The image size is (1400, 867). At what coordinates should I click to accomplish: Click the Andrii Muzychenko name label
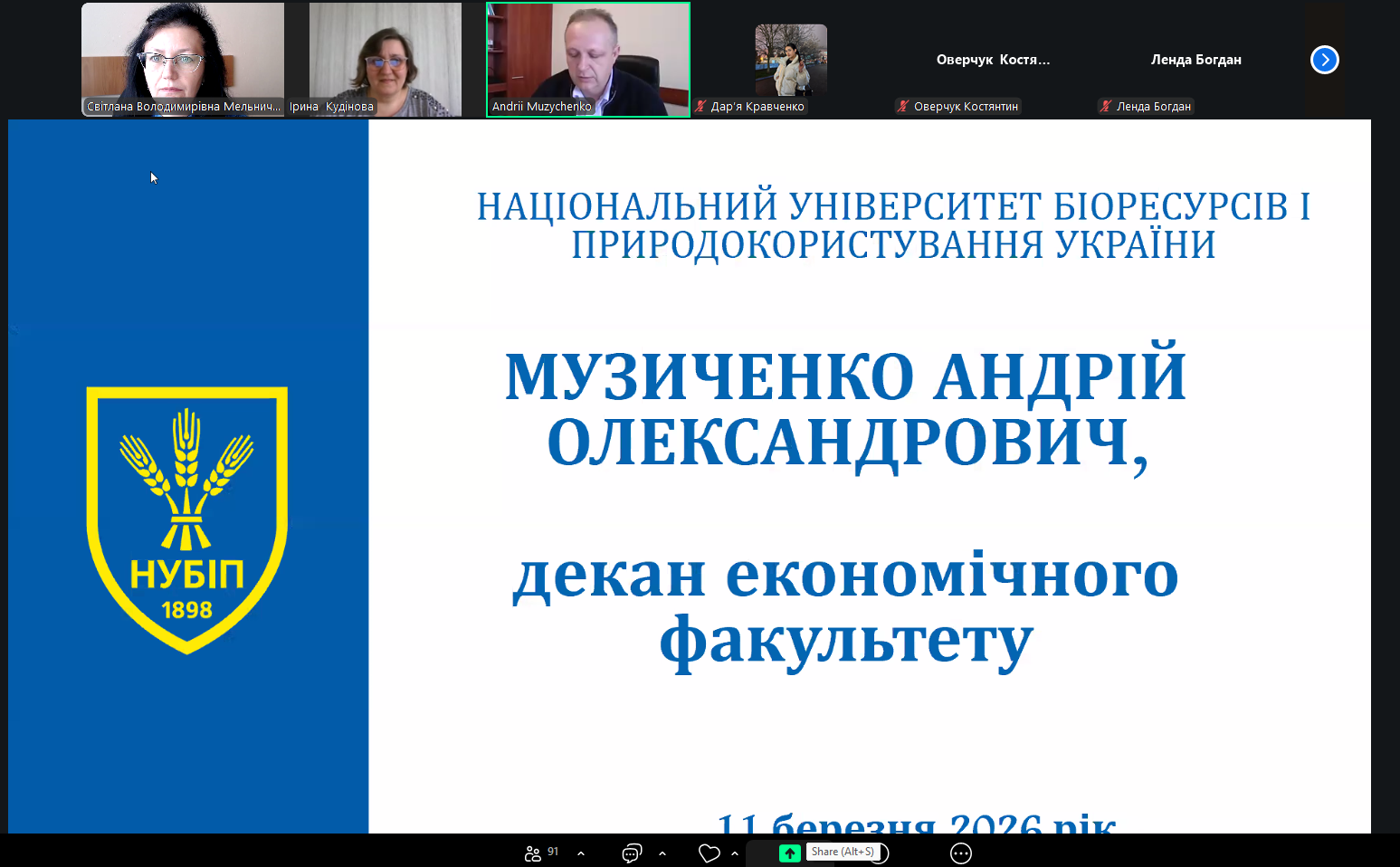pos(541,107)
